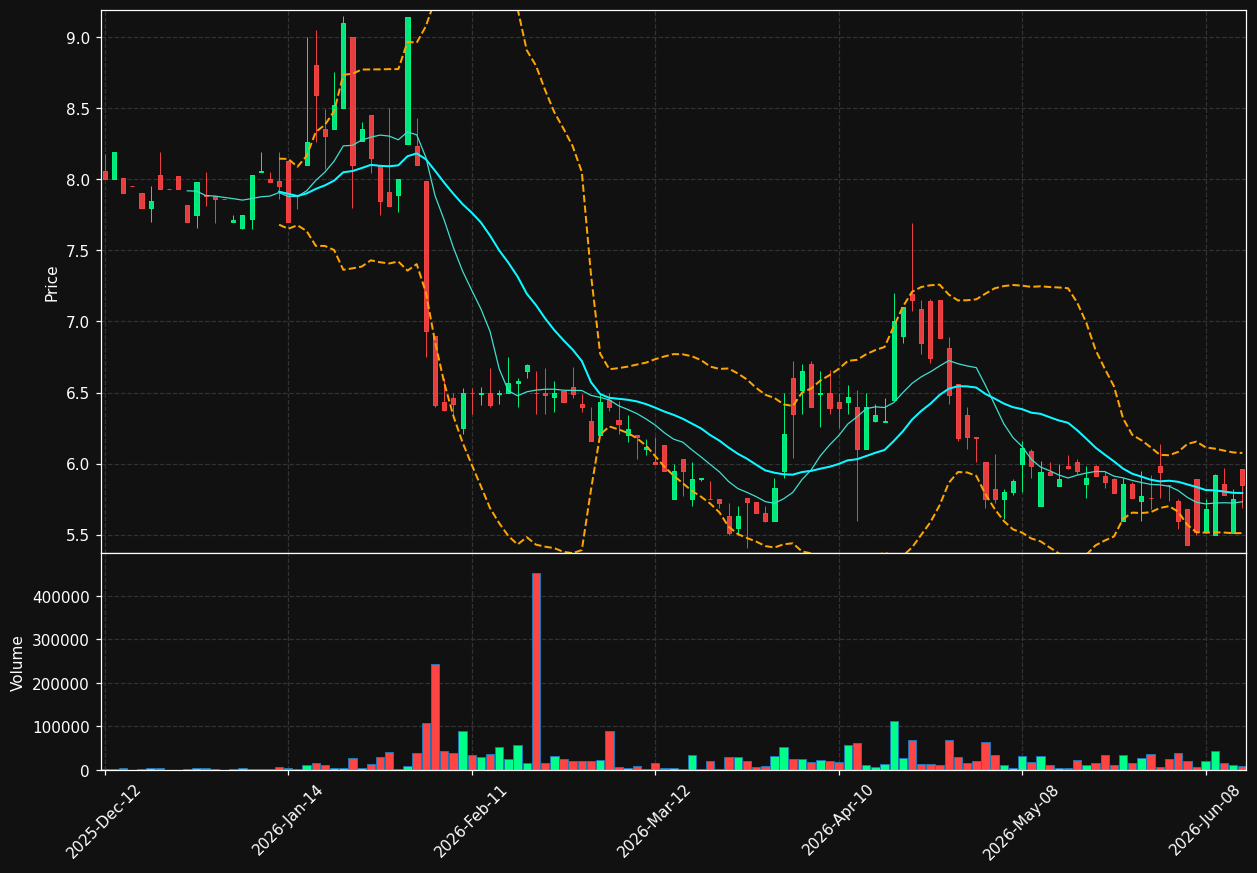
Task: Click the 8.0 price axis label
Action: [x=78, y=180]
